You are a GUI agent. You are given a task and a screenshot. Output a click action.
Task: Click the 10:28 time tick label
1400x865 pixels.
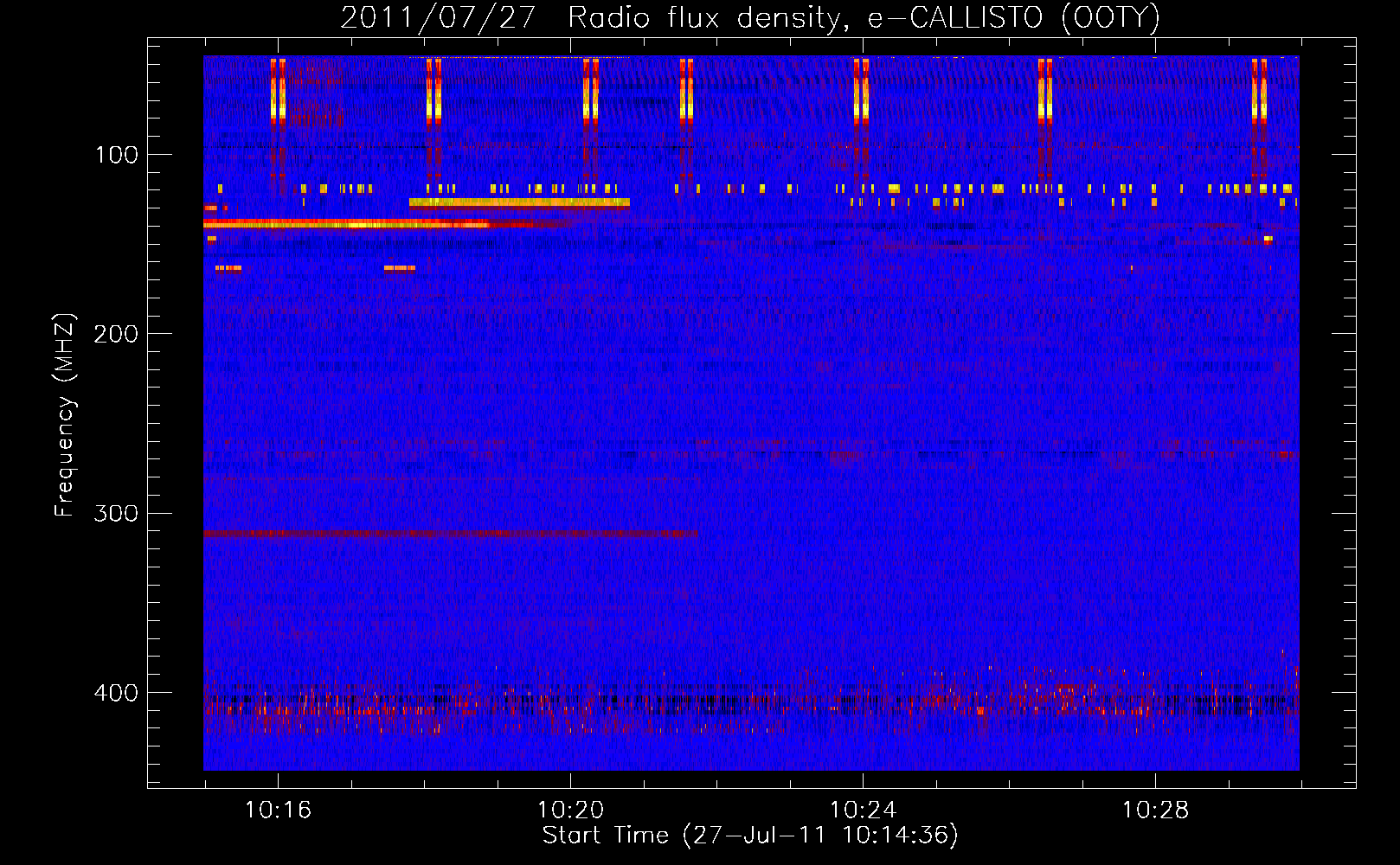point(1155,810)
